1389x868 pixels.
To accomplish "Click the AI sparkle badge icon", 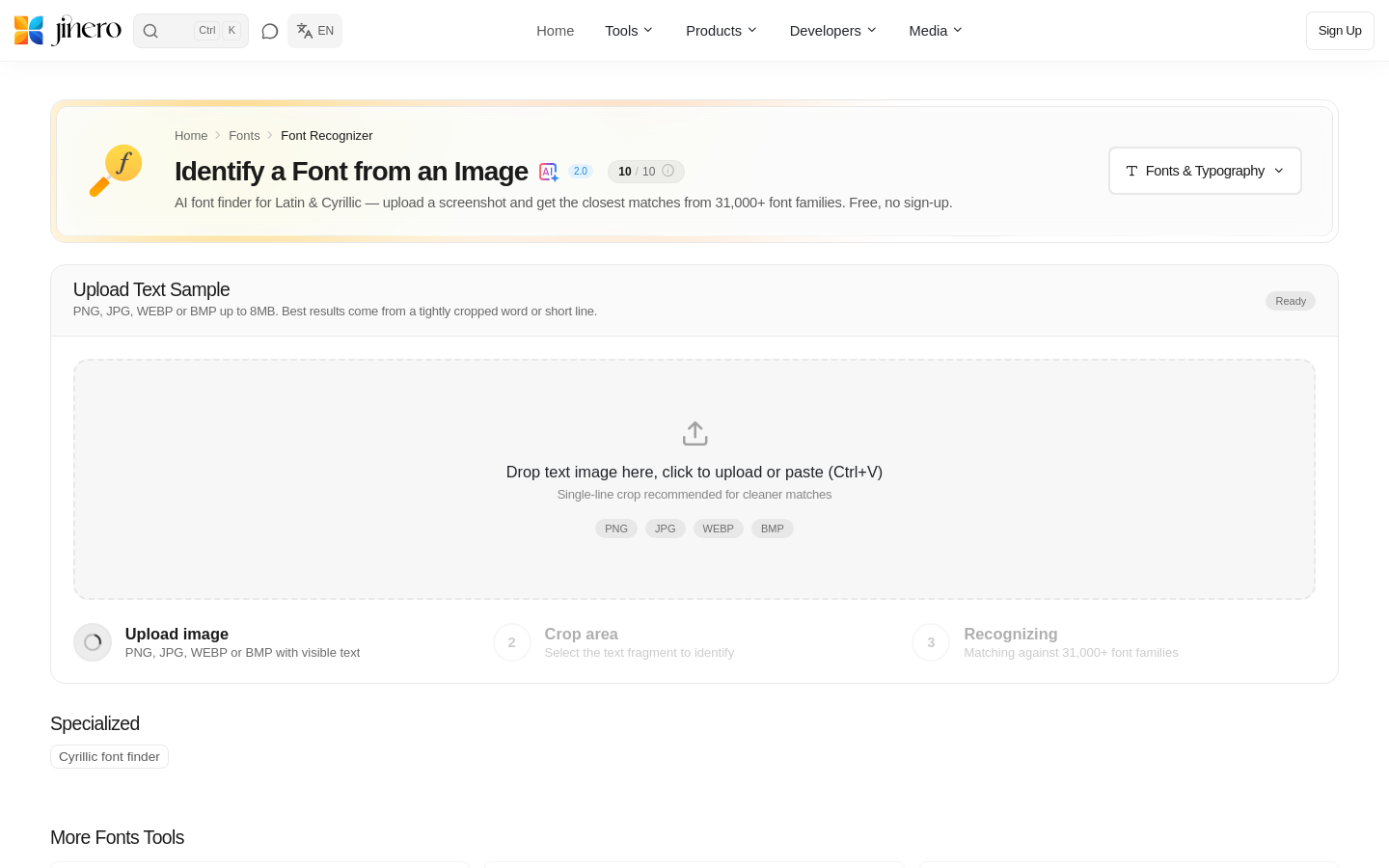I will [549, 172].
